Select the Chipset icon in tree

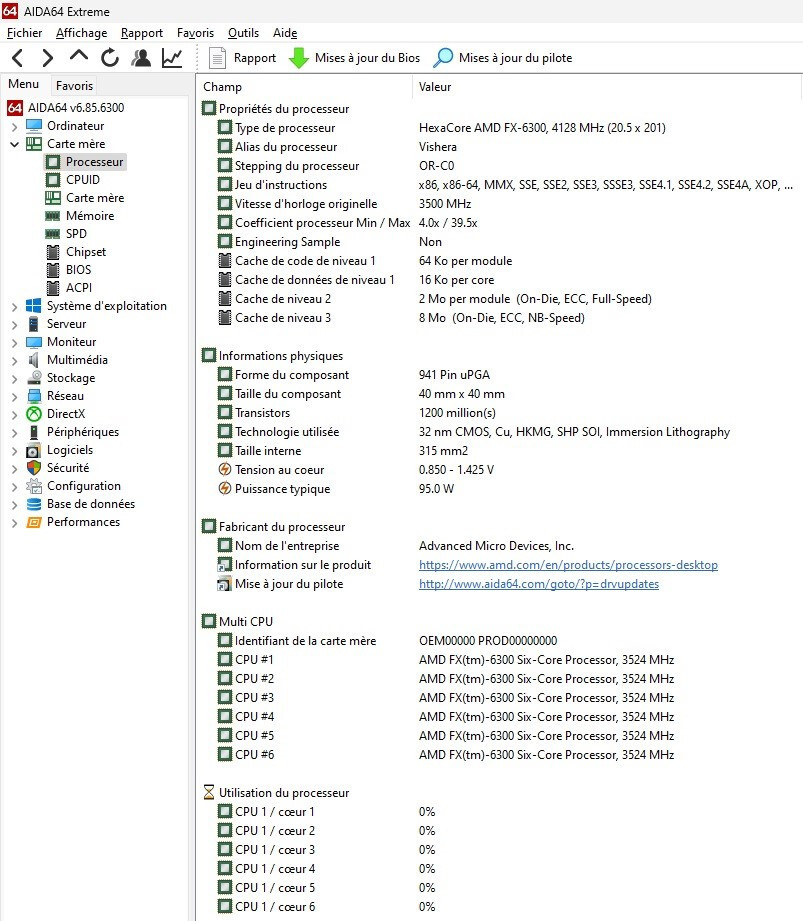click(53, 252)
